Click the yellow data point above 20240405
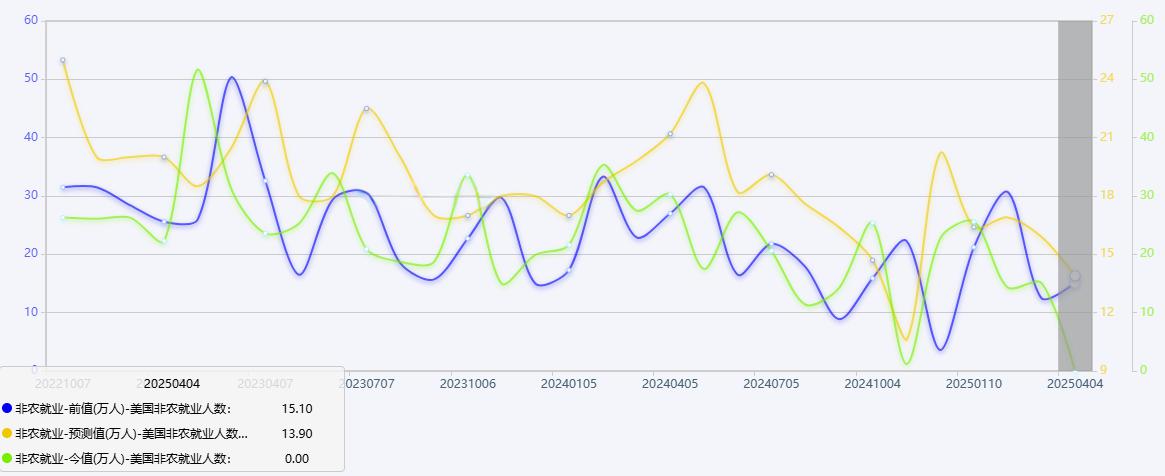 pyautogui.click(x=670, y=134)
